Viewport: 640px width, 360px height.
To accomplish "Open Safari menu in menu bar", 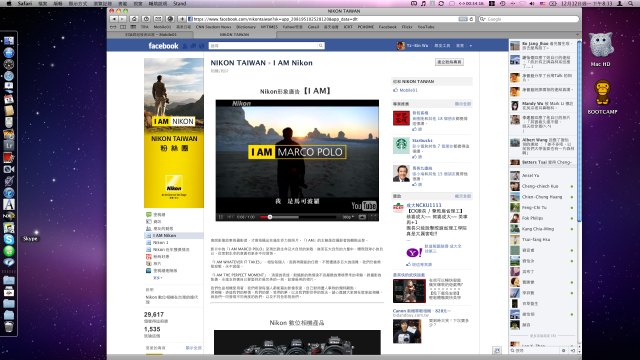I will 25,3.
